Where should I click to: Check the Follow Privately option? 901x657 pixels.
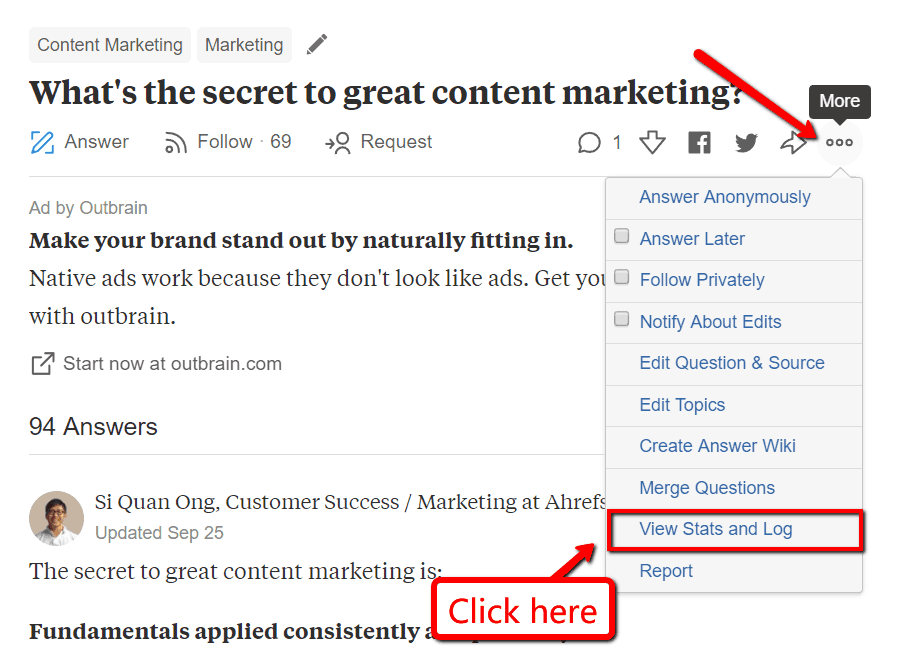pos(621,277)
